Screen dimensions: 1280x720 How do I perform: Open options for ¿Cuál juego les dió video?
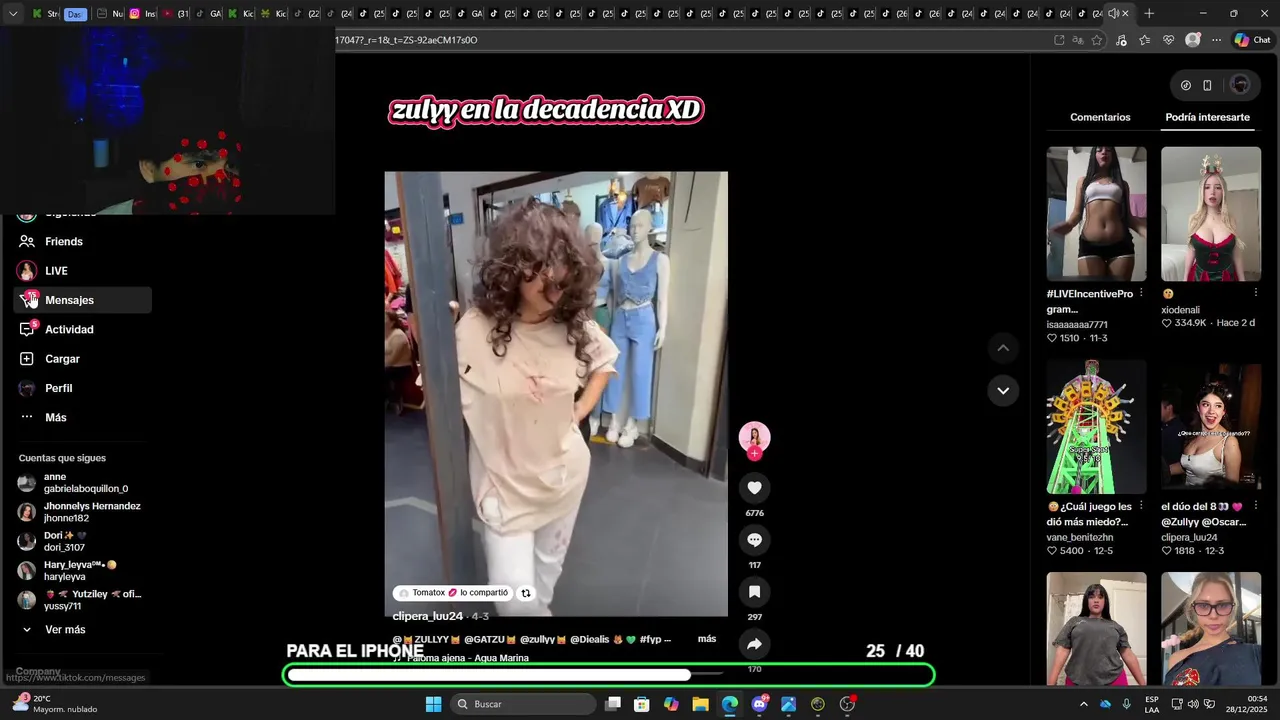1141,506
